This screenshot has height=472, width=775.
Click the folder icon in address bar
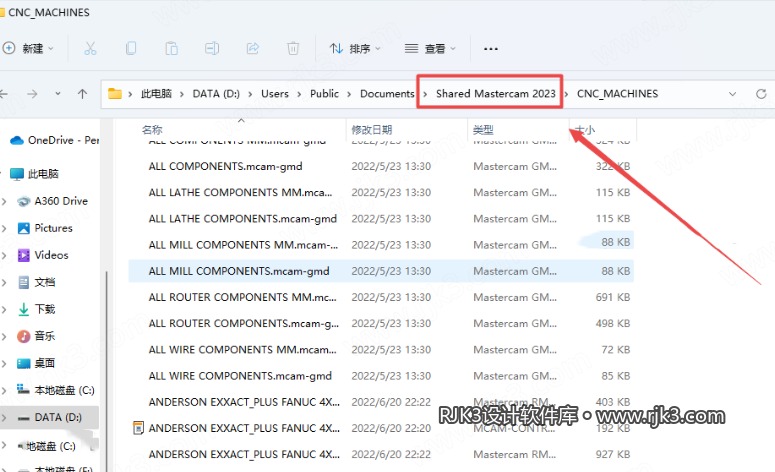[x=115, y=93]
